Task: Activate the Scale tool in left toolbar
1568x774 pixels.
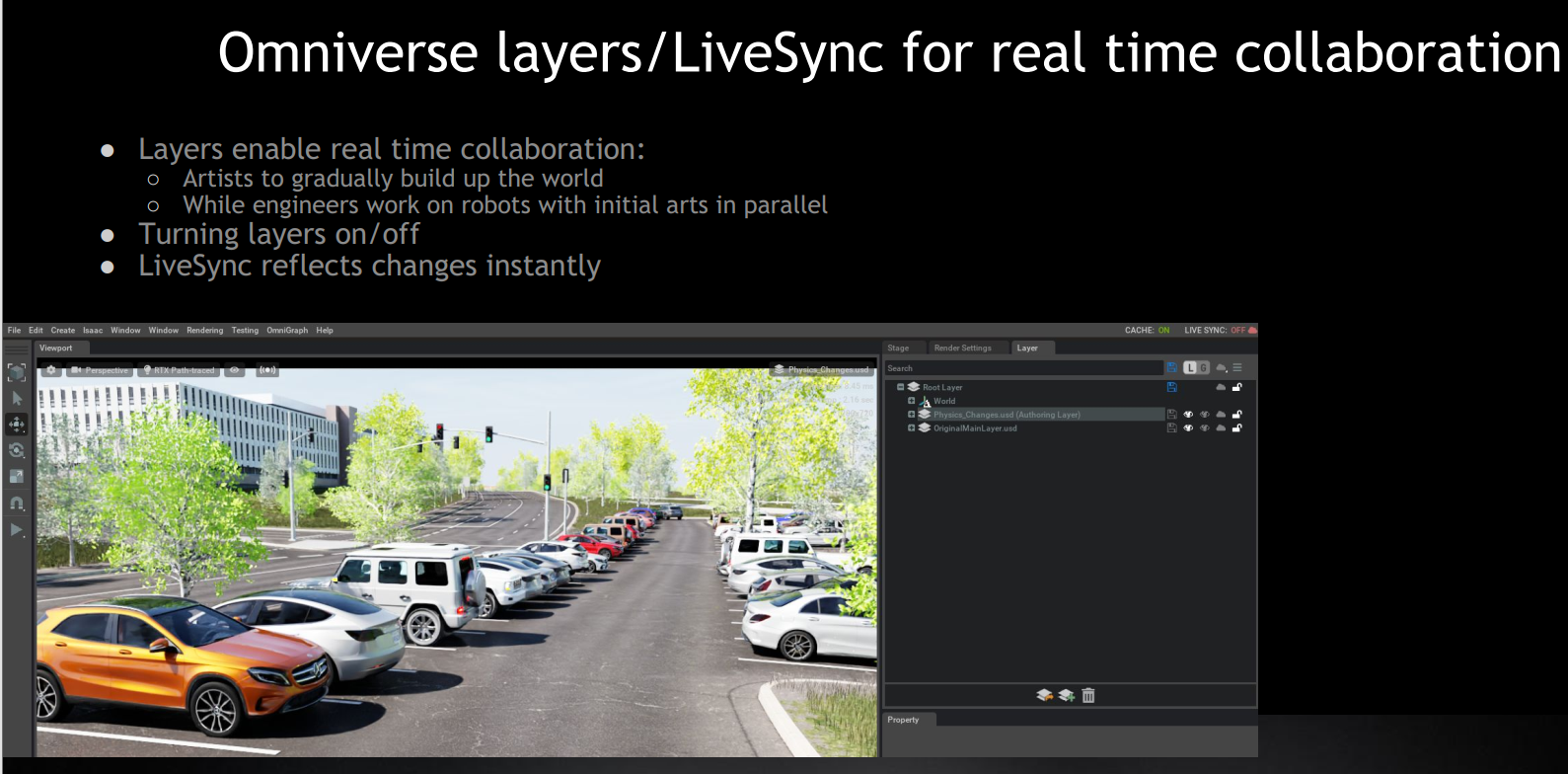Action: 17,477
